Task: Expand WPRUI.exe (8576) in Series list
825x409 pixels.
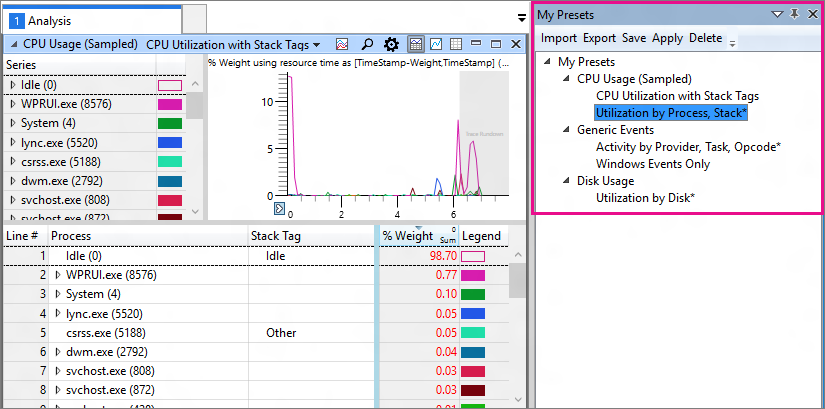Action: pos(13,104)
